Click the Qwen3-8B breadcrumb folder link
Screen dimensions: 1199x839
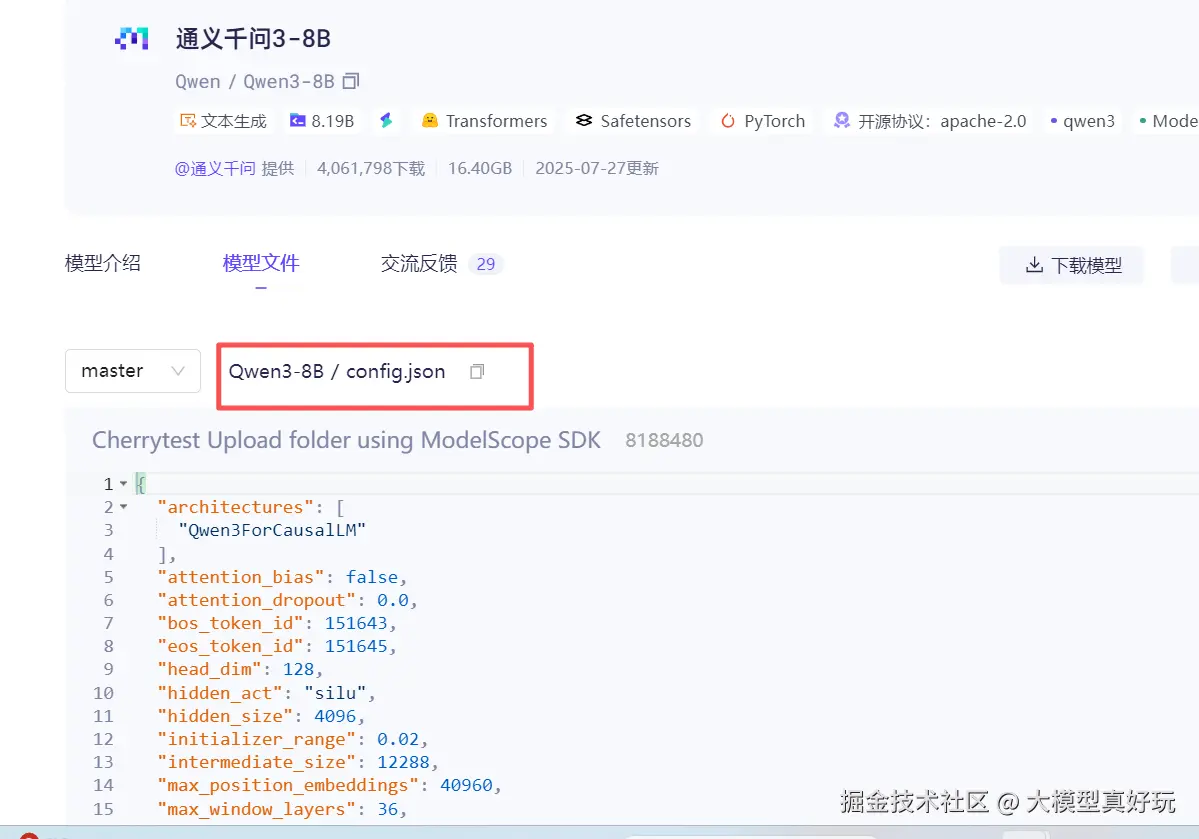(276, 371)
